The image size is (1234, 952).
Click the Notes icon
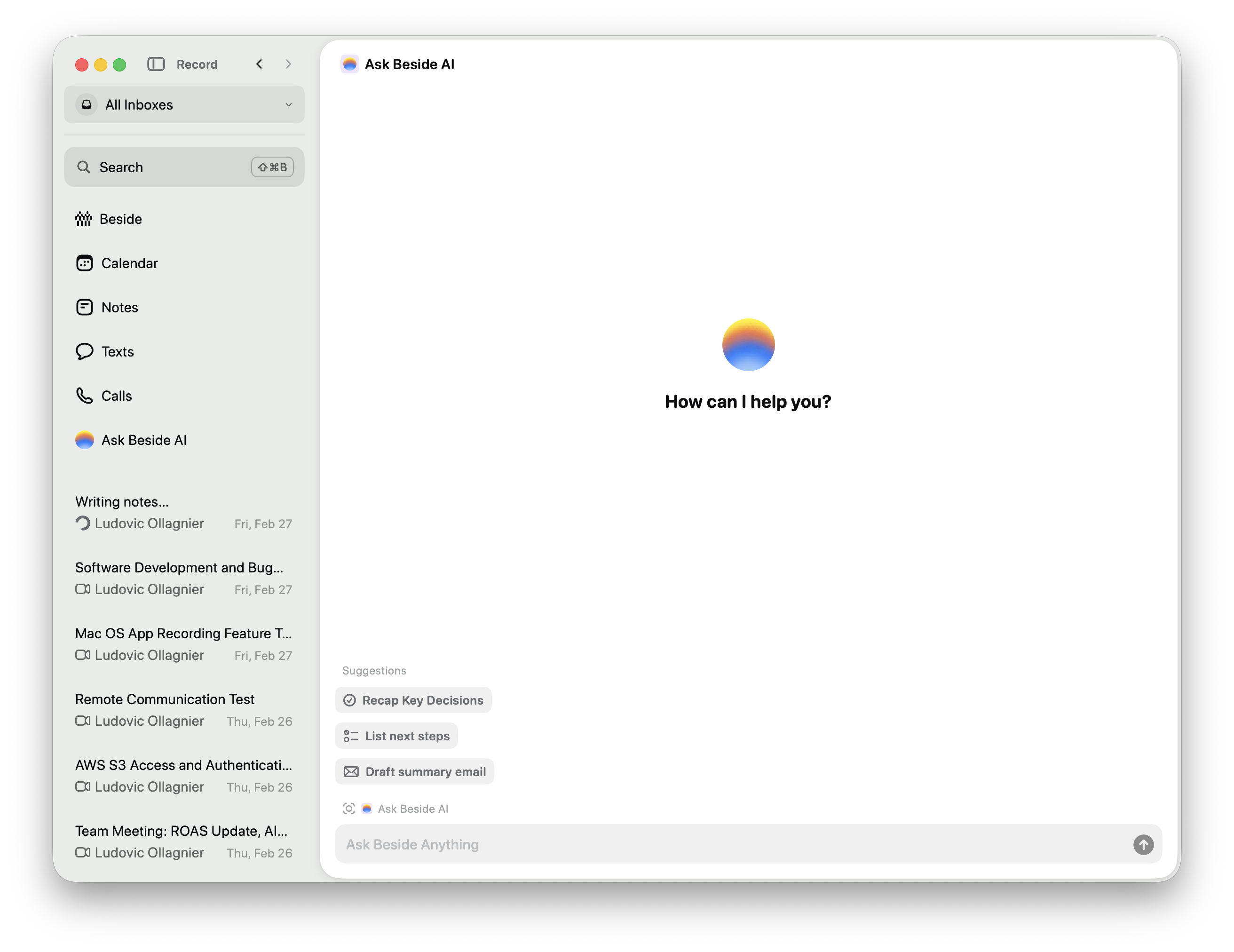point(85,307)
